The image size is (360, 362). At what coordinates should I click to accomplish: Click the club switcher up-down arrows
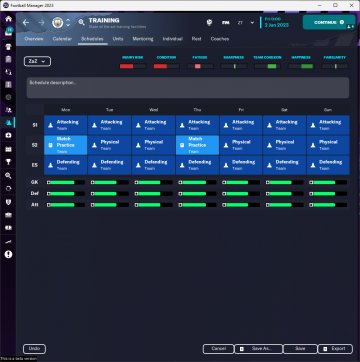pos(68,23)
